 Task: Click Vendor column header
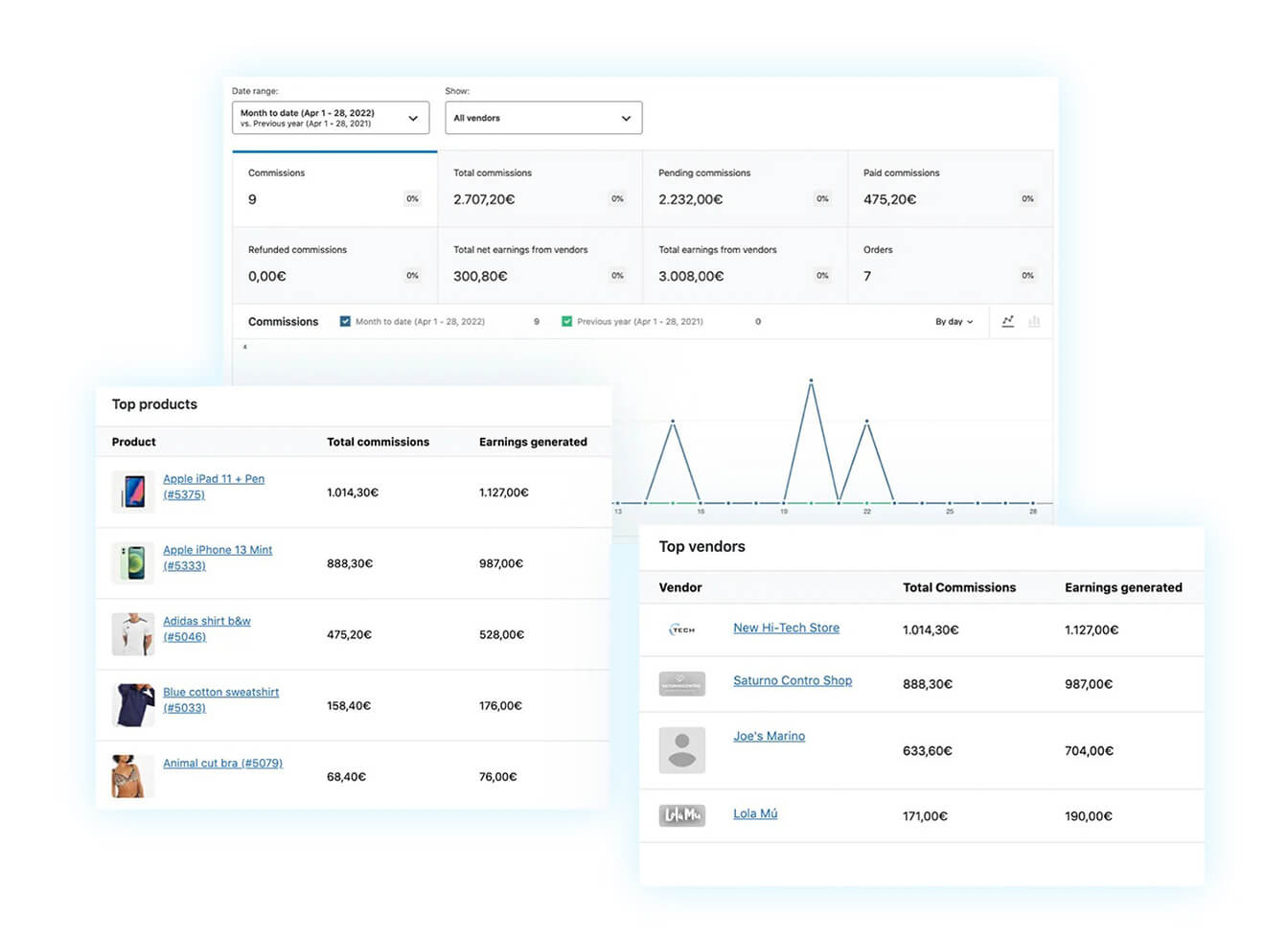680,587
